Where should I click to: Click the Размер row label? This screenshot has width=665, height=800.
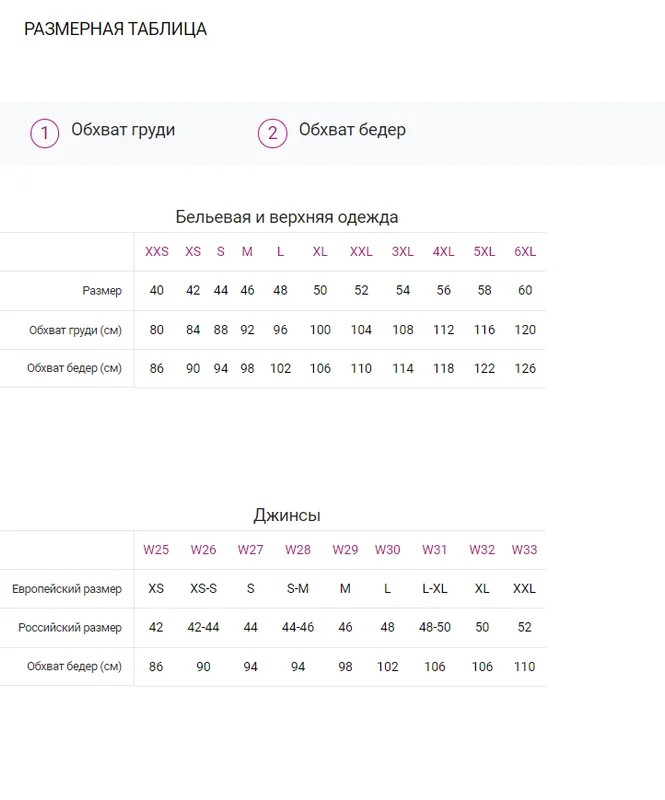pos(102,291)
